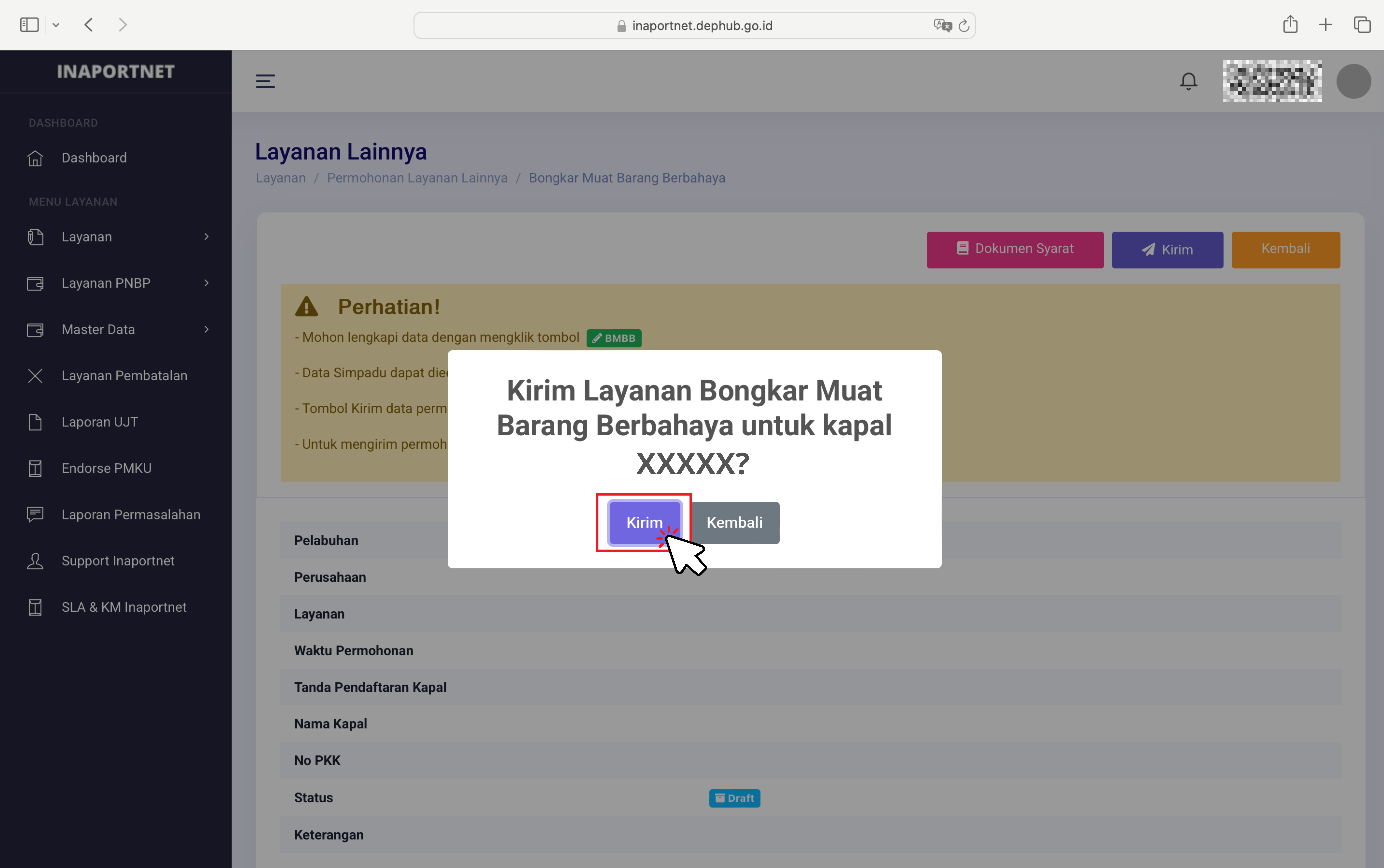Select Support Inaportnet menu item
The width and height of the screenshot is (1384, 868).
[x=118, y=561]
